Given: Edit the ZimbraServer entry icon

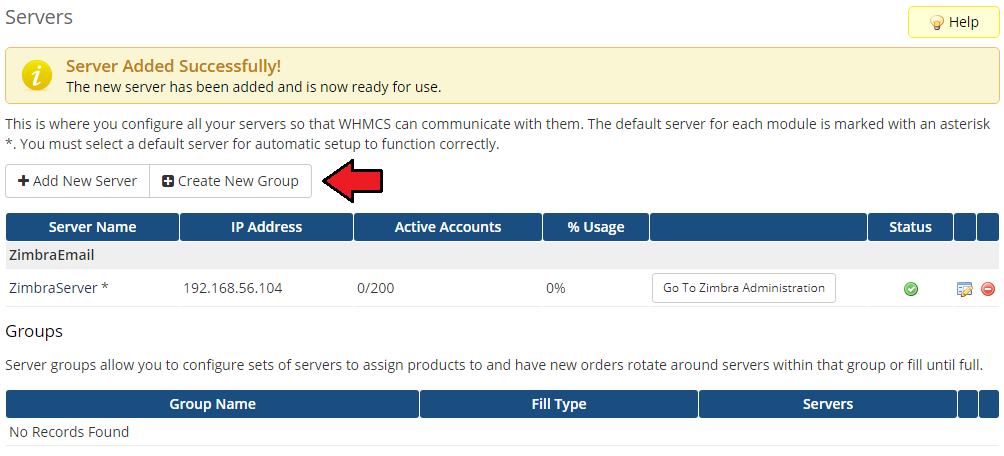Looking at the screenshot, I should coord(965,289).
